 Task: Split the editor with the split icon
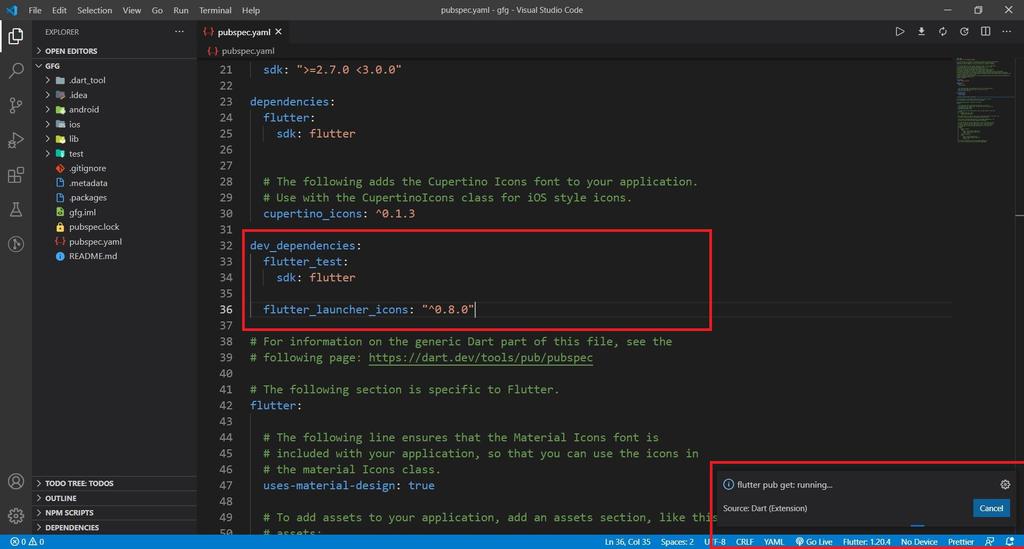pos(985,31)
